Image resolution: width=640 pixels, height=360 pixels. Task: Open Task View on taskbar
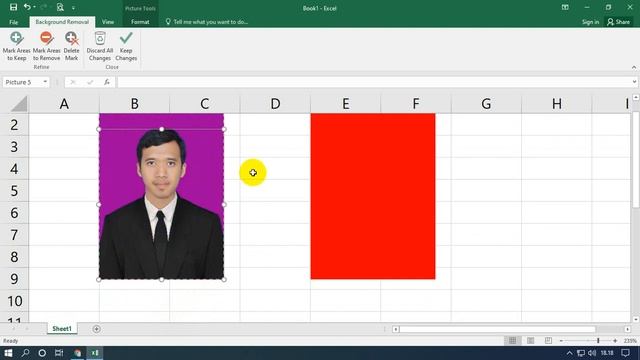(59, 353)
